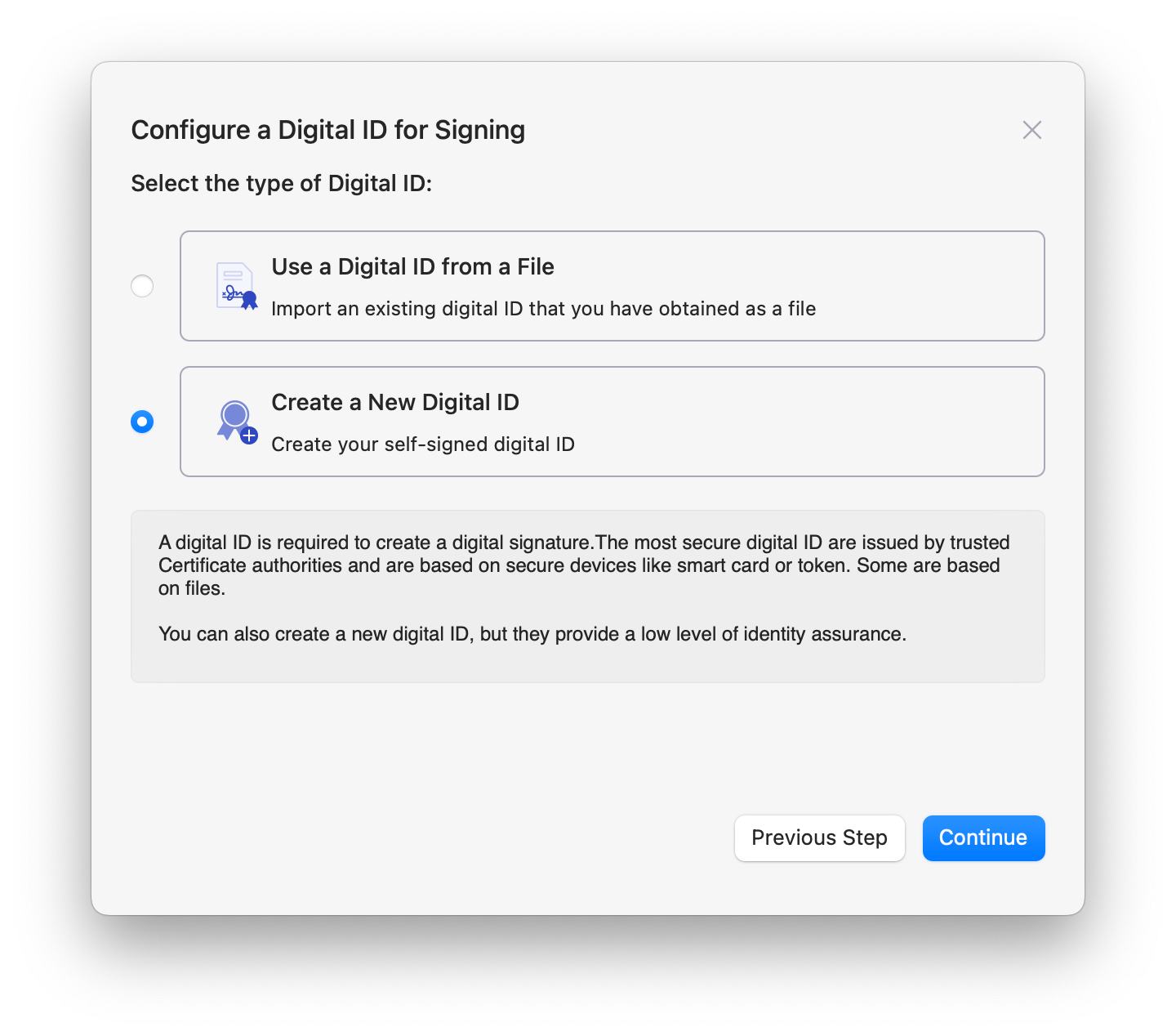Click the paragraph about trusted Certificate authorities
The width and height of the screenshot is (1176, 1036).
pos(584,554)
